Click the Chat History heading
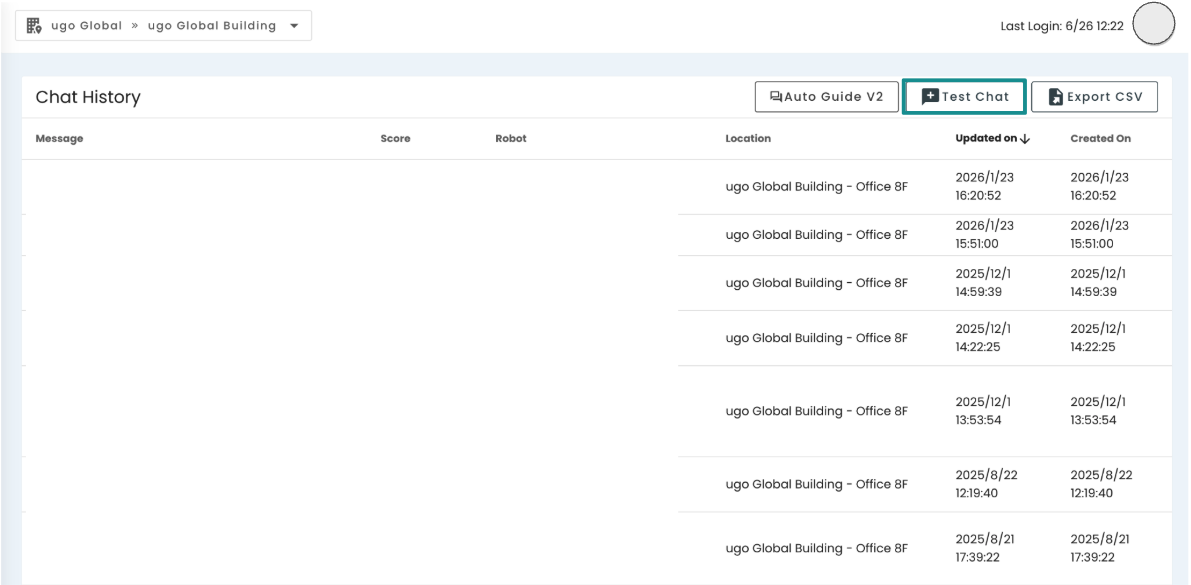 tap(88, 97)
